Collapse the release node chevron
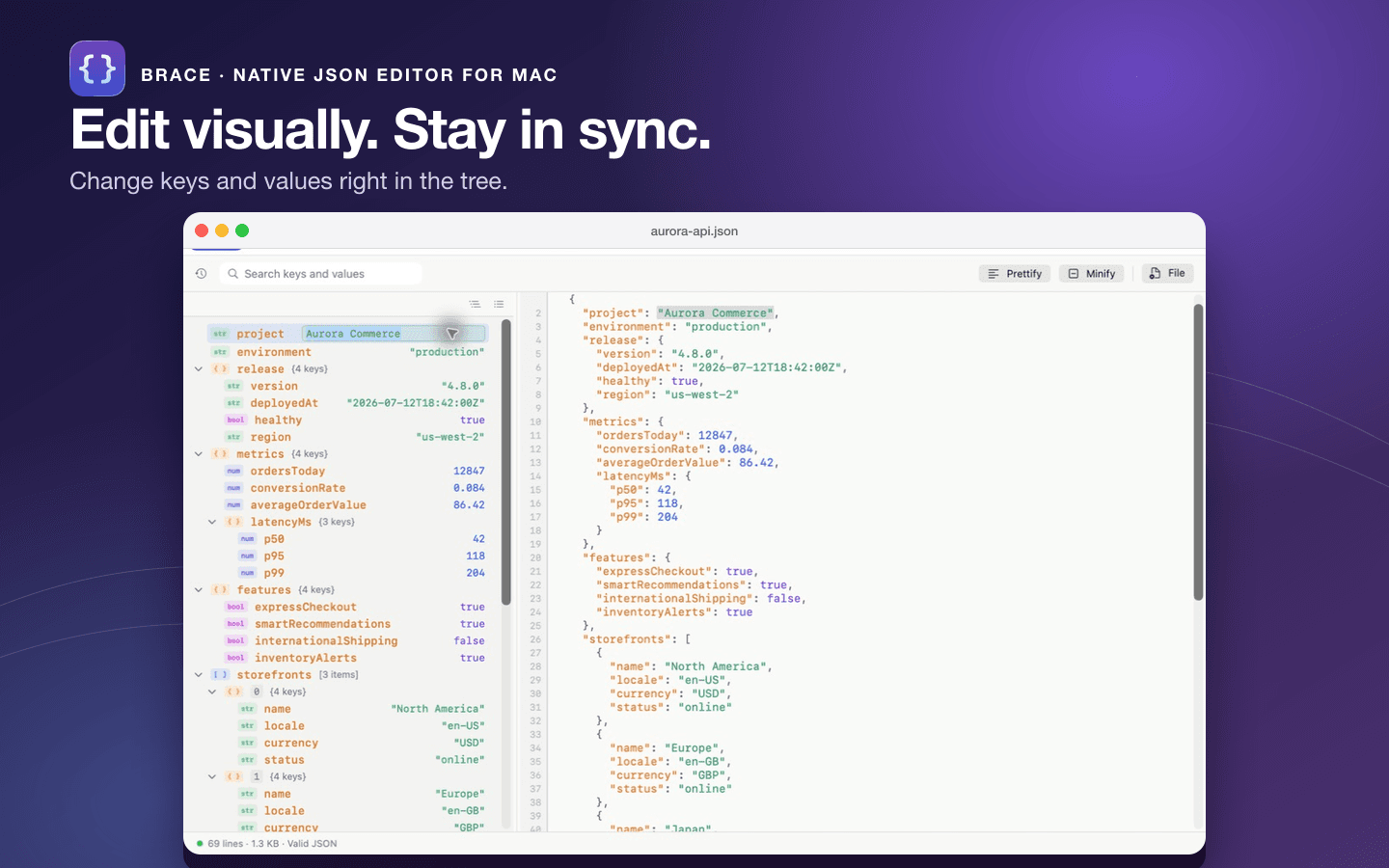The image size is (1389, 868). point(199,369)
